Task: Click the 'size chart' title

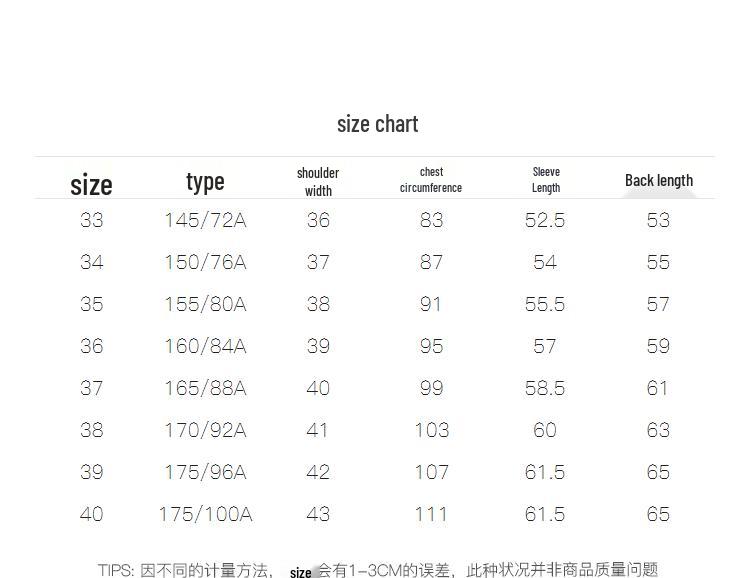Action: [377, 124]
